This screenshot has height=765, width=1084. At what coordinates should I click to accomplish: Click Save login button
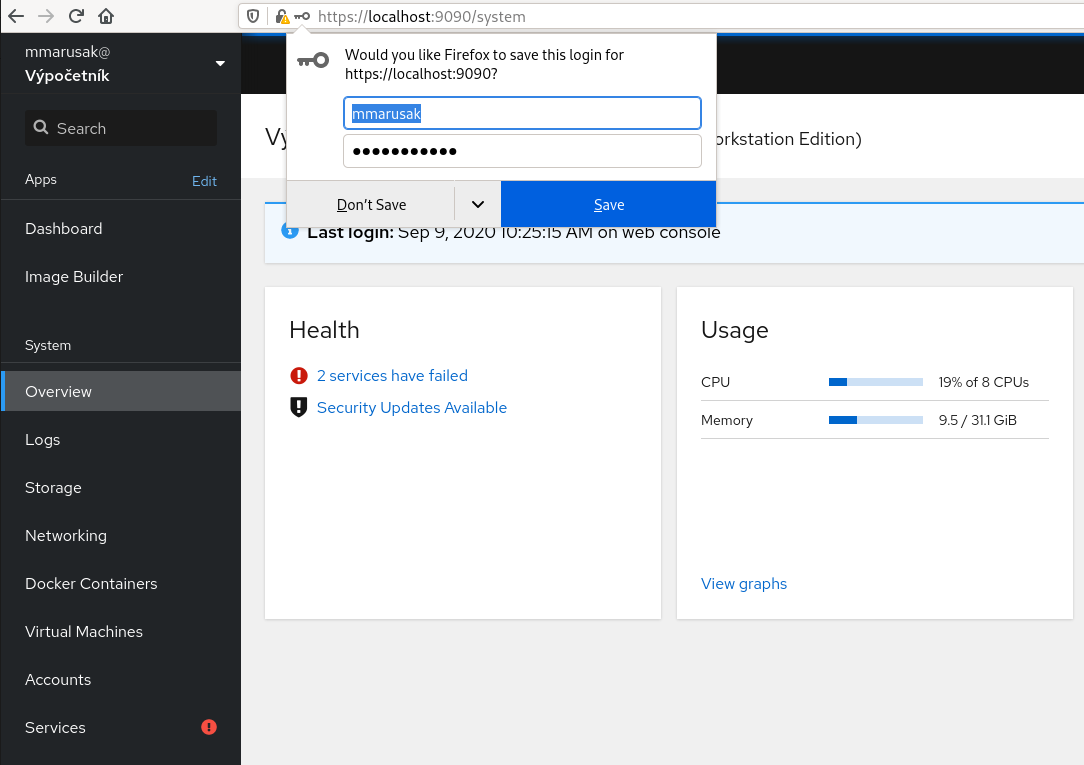coord(608,205)
